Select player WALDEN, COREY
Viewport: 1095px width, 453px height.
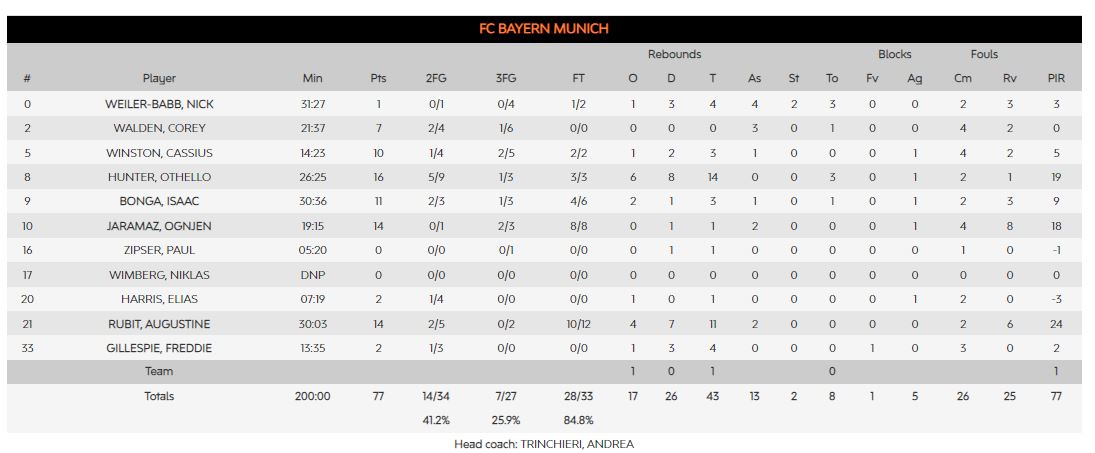[x=159, y=128]
